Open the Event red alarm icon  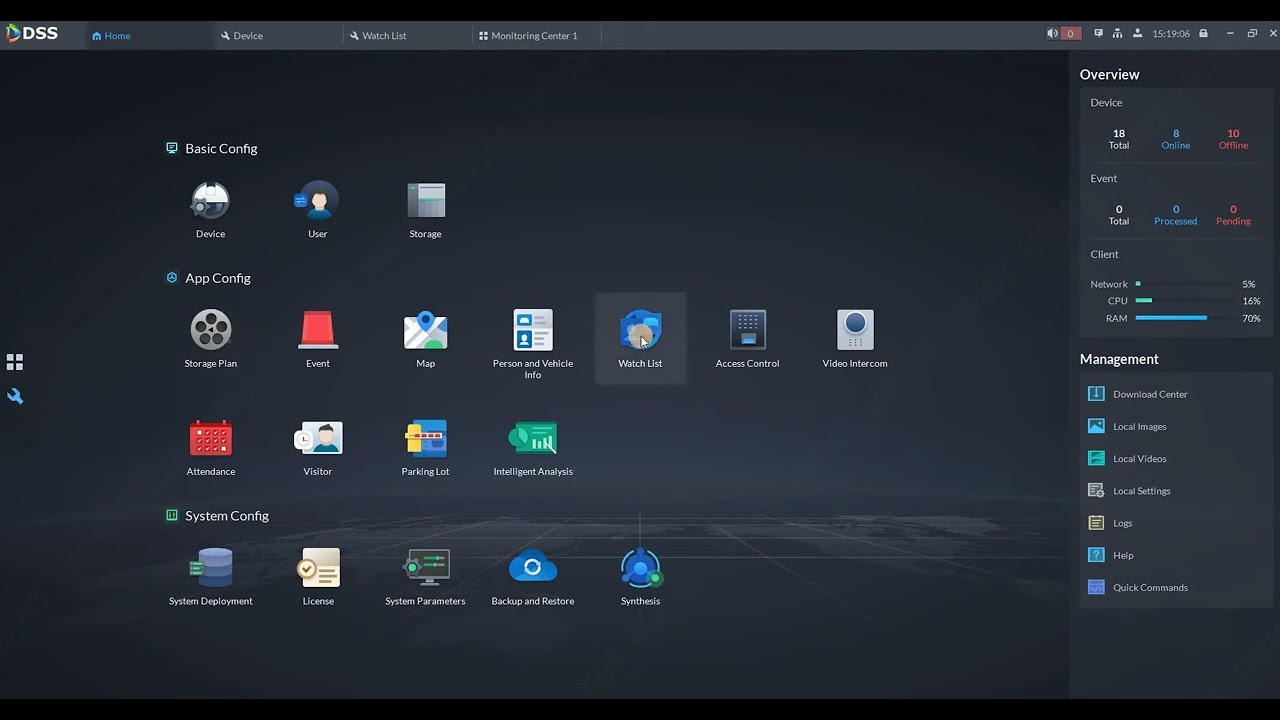point(318,330)
